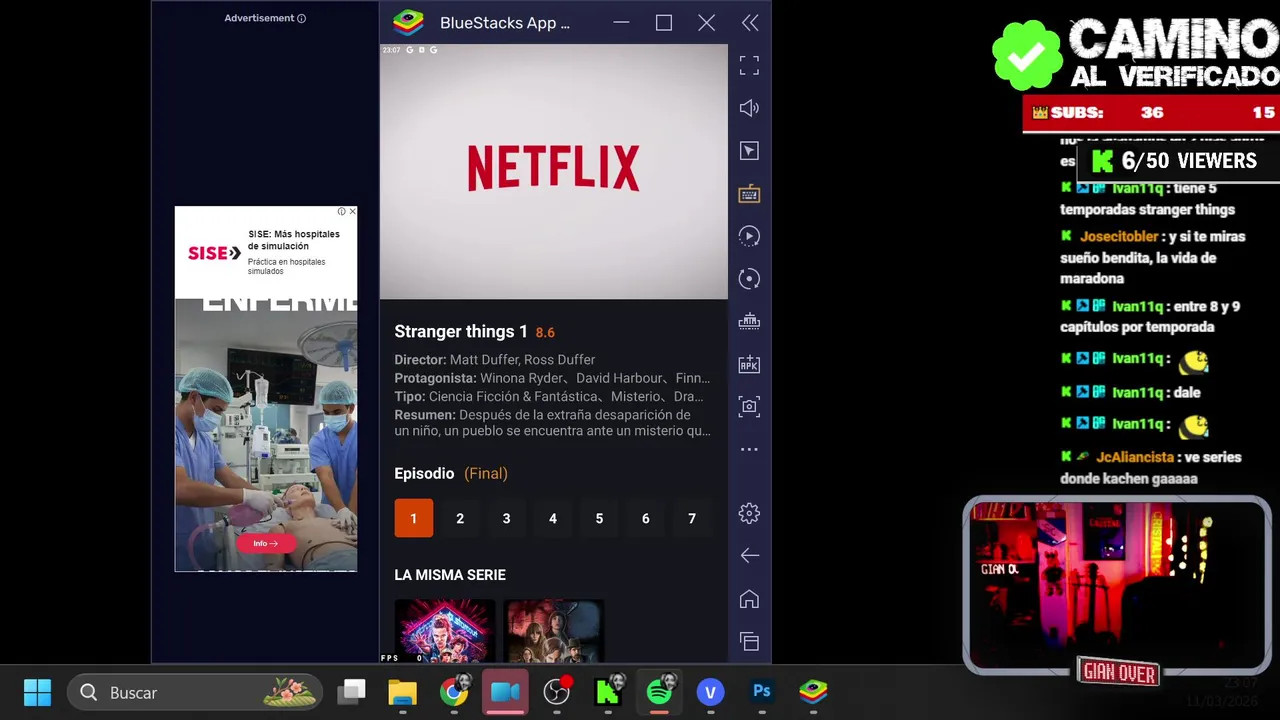Open the memory trim RAM icon
The width and height of the screenshot is (1280, 720).
749,322
